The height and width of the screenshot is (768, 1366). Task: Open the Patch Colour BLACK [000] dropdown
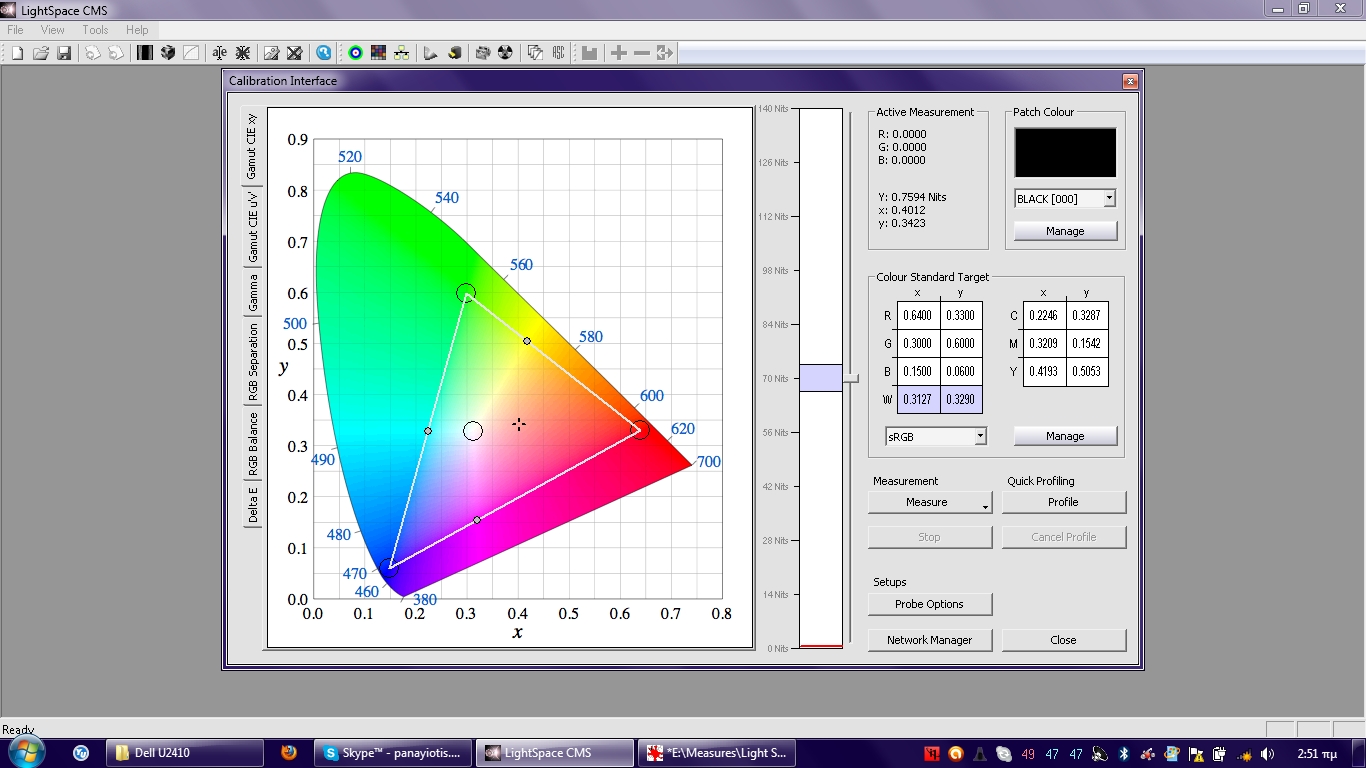1108,199
